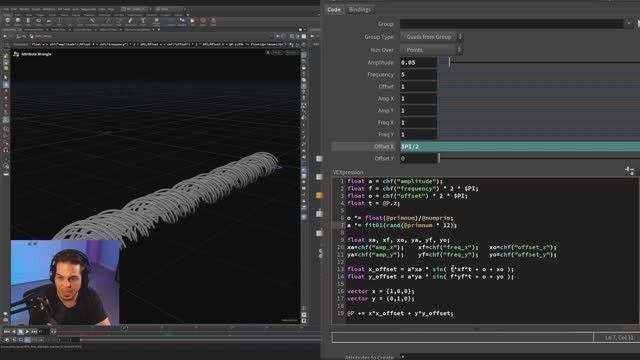Adjust the Offset Y slider handle
Image resolution: width=640 pixels, height=360 pixels.
coord(439,158)
